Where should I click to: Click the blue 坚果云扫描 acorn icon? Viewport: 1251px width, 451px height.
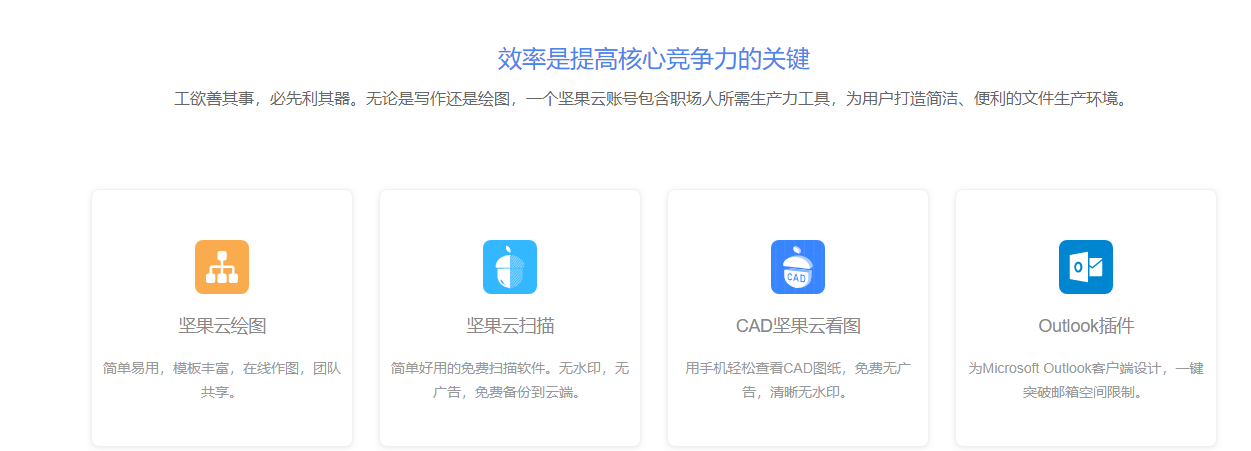[x=510, y=267]
